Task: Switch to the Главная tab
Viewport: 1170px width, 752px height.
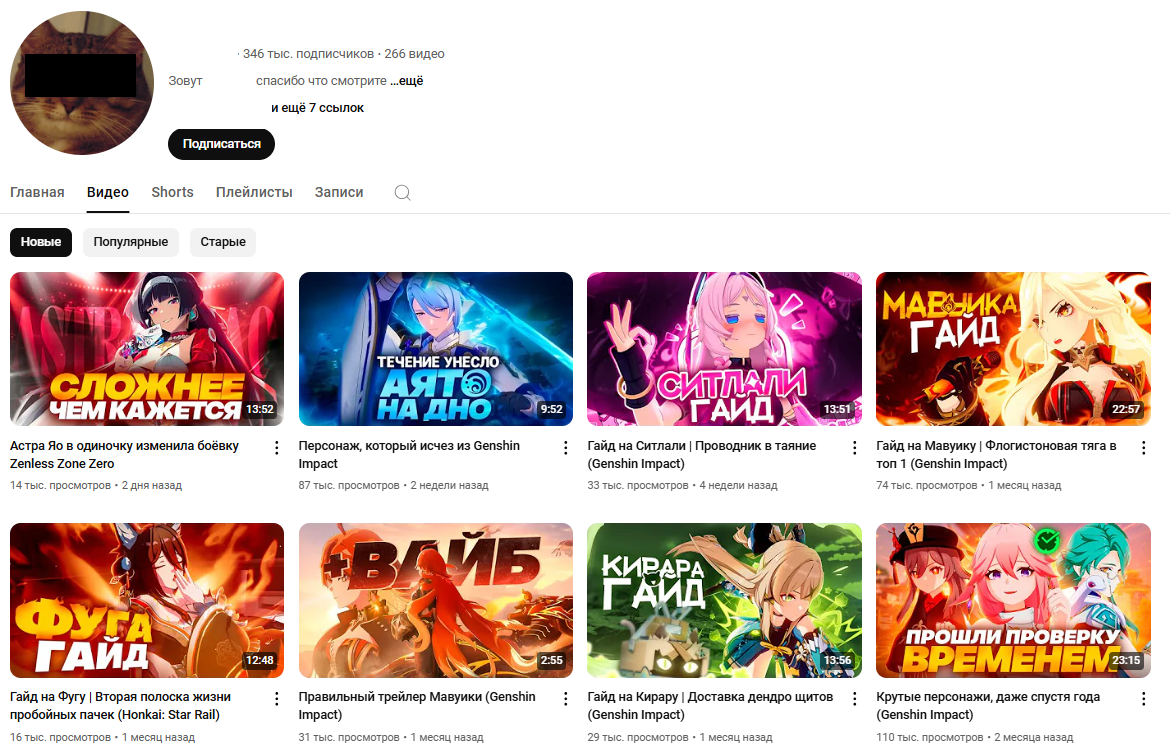Action: 37,192
